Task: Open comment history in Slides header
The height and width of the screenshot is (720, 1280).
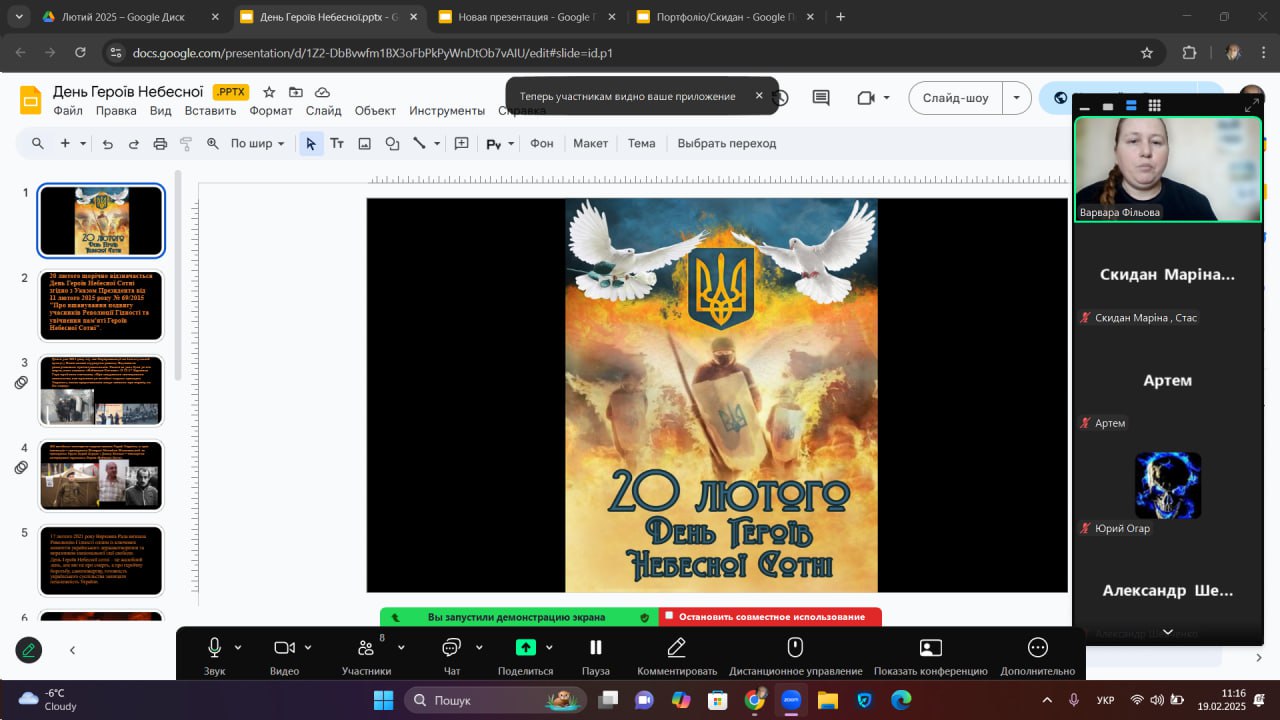Action: click(x=781, y=98)
